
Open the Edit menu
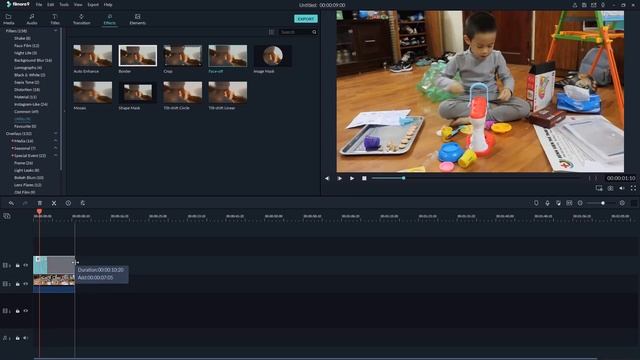[x=51, y=5]
